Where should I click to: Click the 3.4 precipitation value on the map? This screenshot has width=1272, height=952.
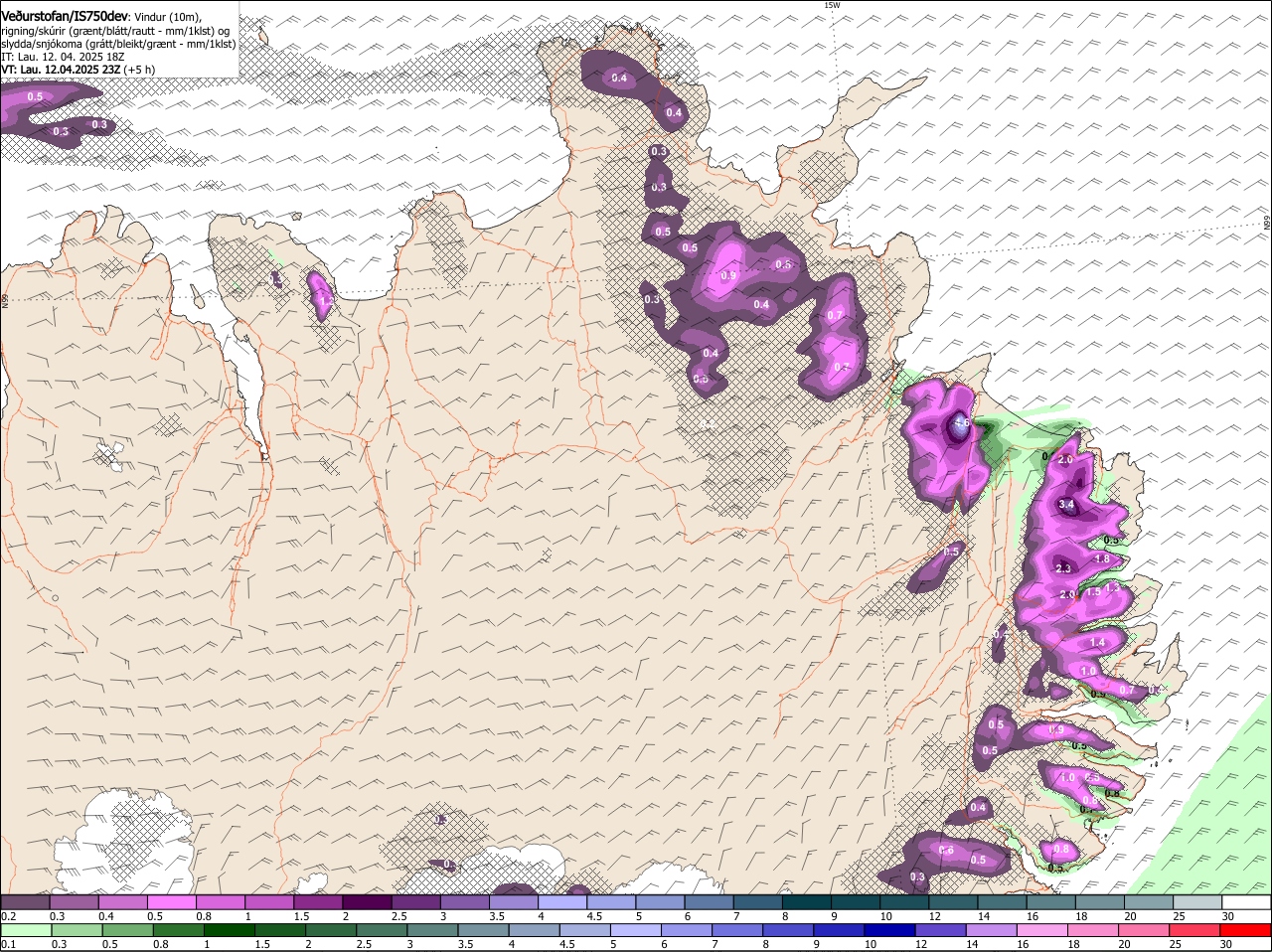pos(1067,505)
